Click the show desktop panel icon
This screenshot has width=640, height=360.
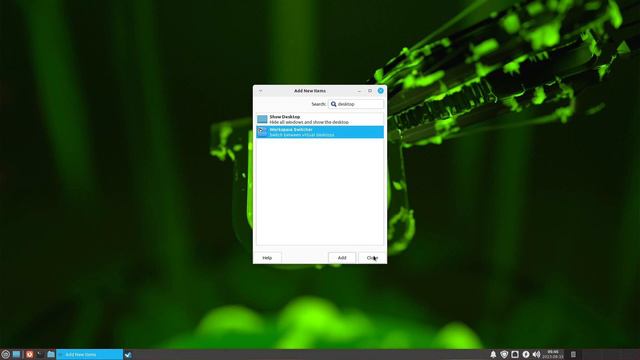pyautogui.click(x=16, y=354)
